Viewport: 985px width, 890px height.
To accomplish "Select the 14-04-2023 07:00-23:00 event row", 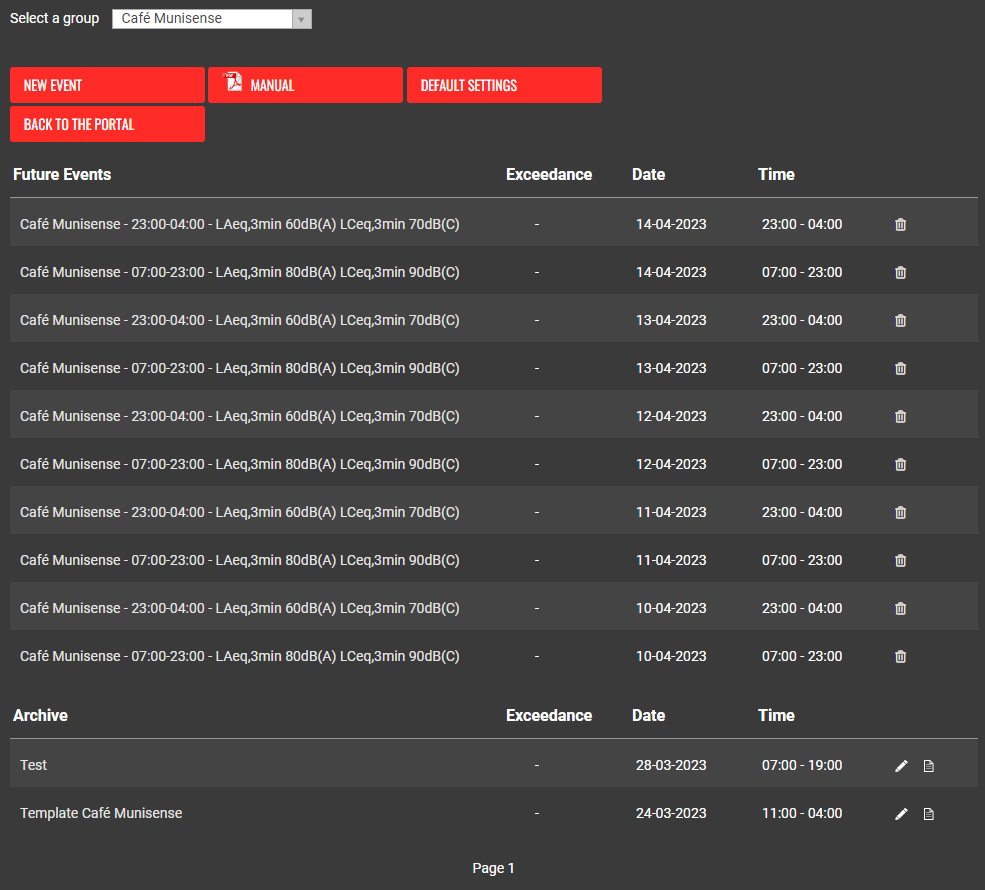I will [240, 273].
